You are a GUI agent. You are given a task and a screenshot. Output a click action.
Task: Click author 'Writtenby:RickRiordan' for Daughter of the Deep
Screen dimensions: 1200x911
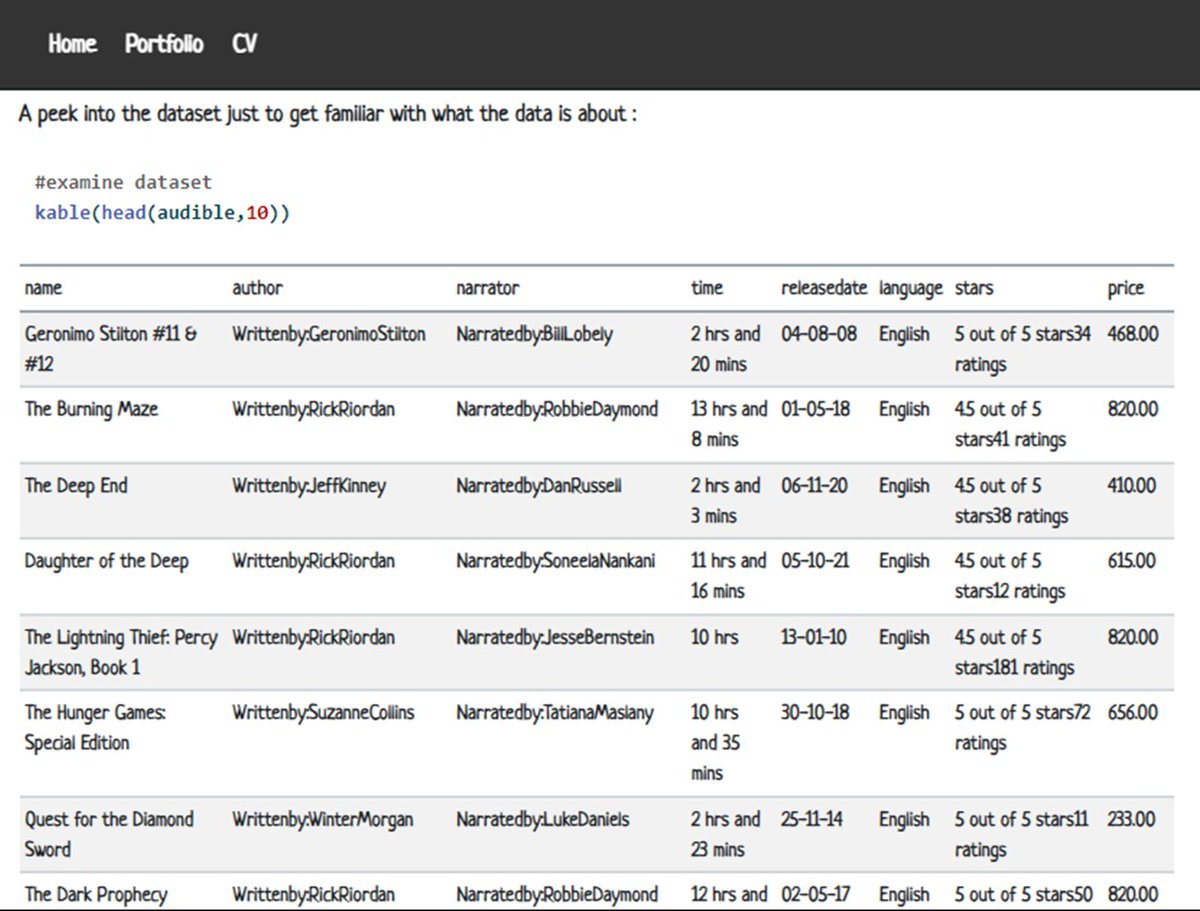312,561
